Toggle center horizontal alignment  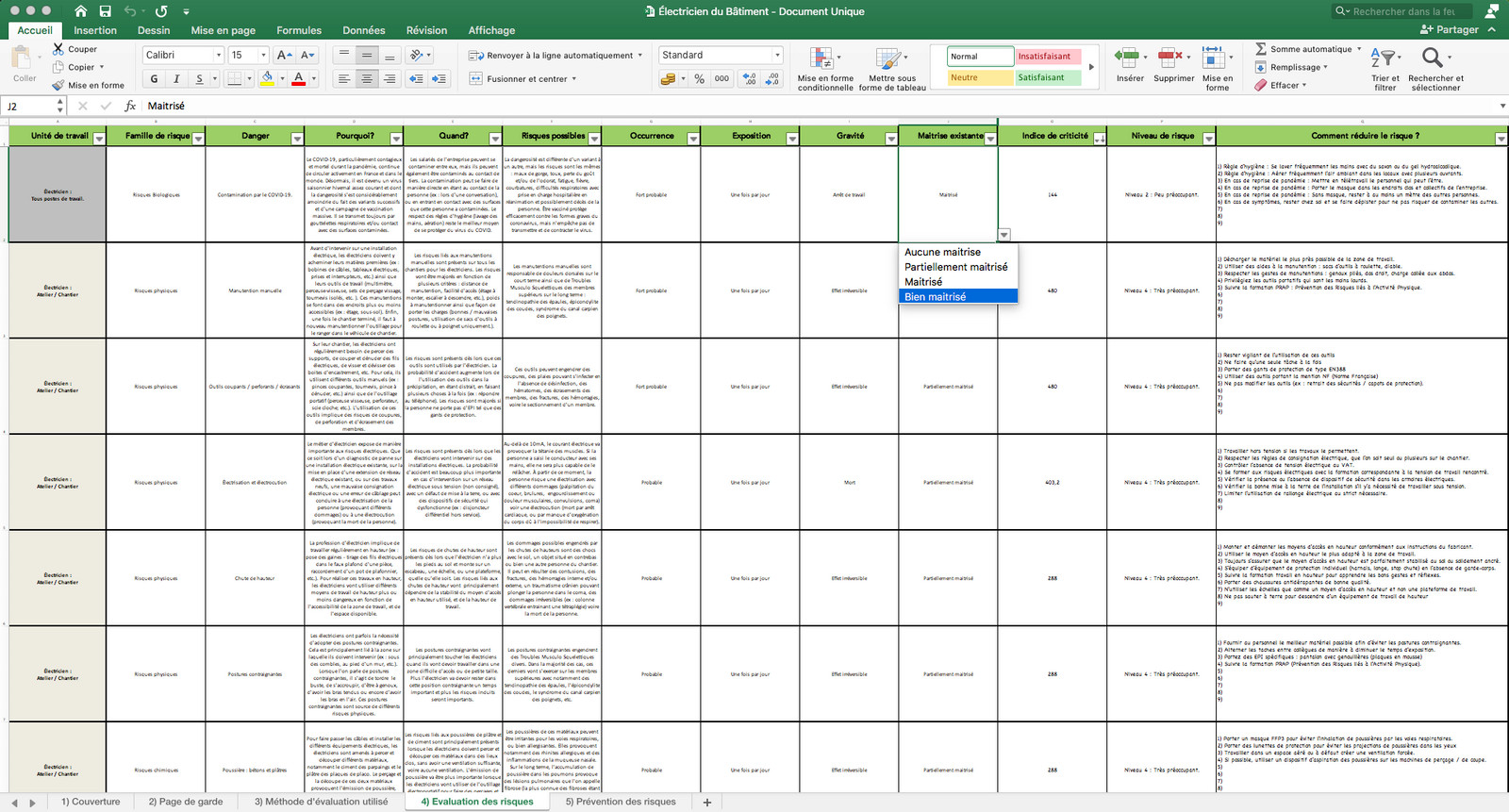pos(367,79)
